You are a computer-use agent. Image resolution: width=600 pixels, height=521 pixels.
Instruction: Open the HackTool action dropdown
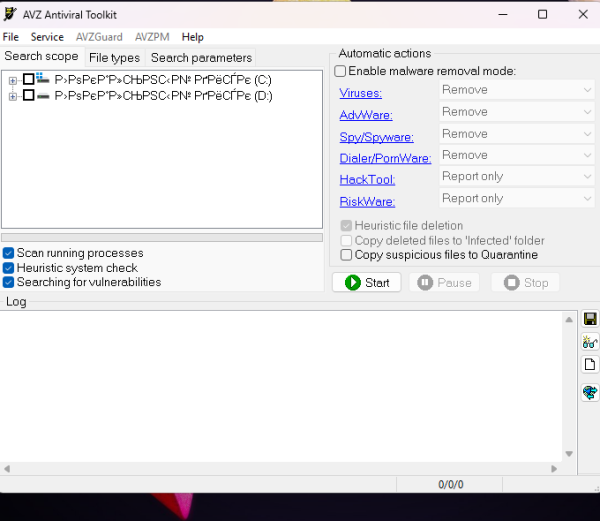pyautogui.click(x=517, y=176)
